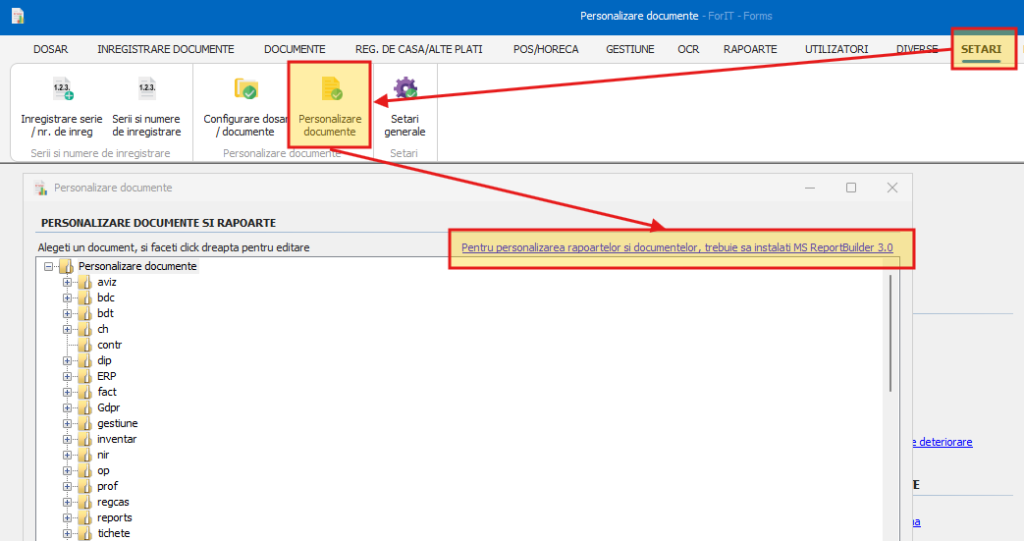Select the contr folder icon
Screen dimensions: 1024x541
(85, 345)
